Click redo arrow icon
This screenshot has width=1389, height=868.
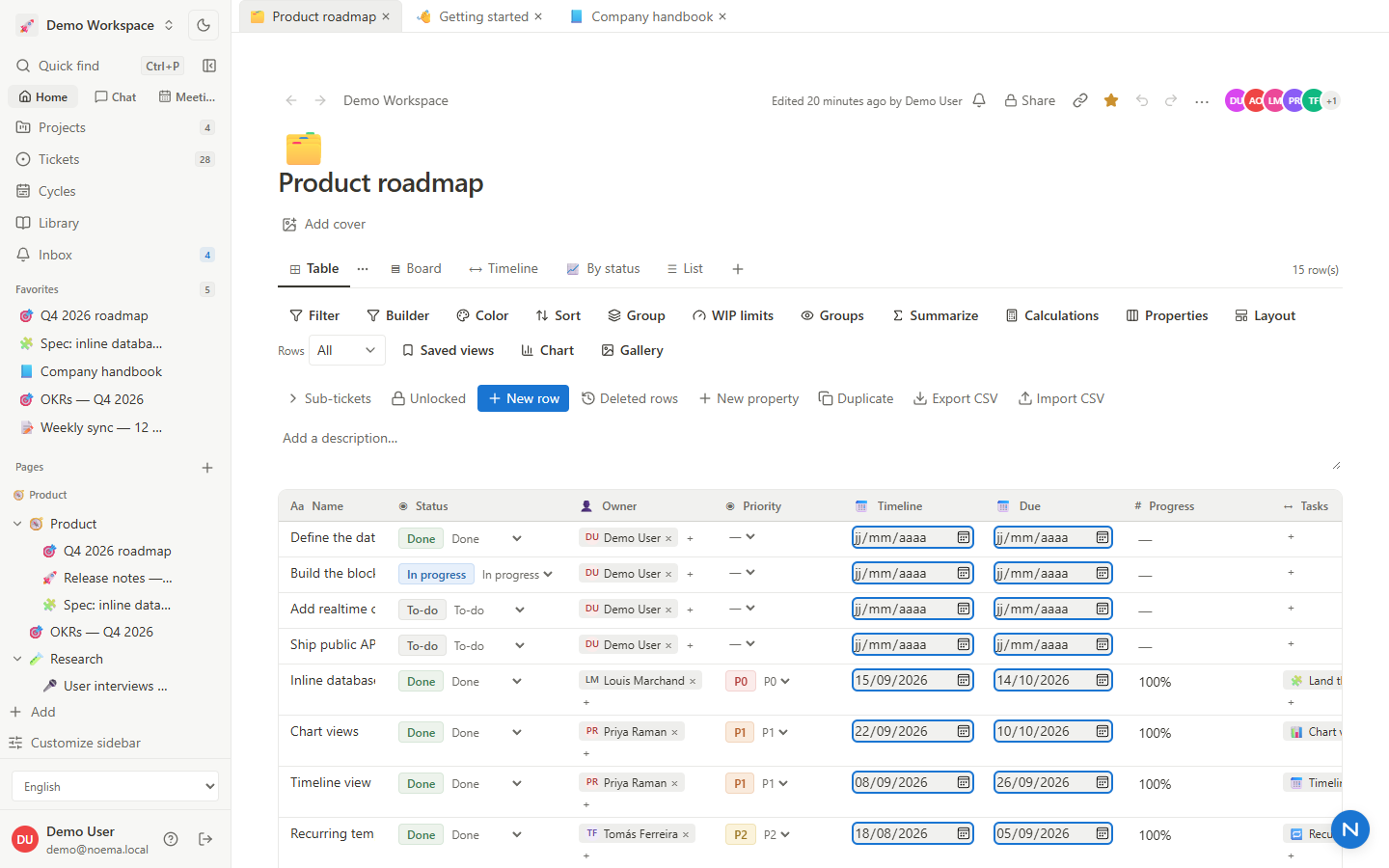point(1171,100)
